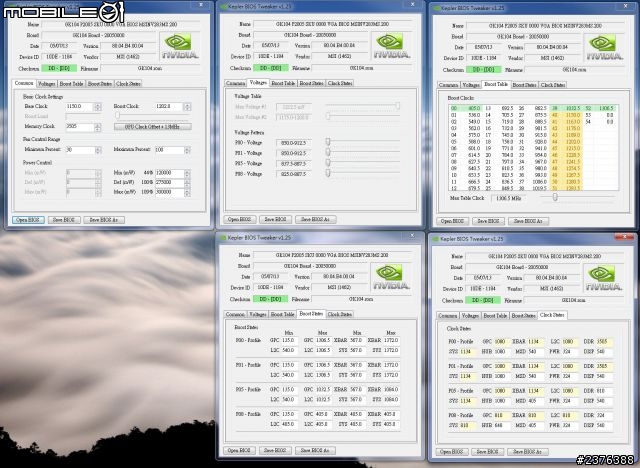The image size is (640, 468).
Task: Click NVIDIA logo in the Clock States window
Action: click(603, 279)
